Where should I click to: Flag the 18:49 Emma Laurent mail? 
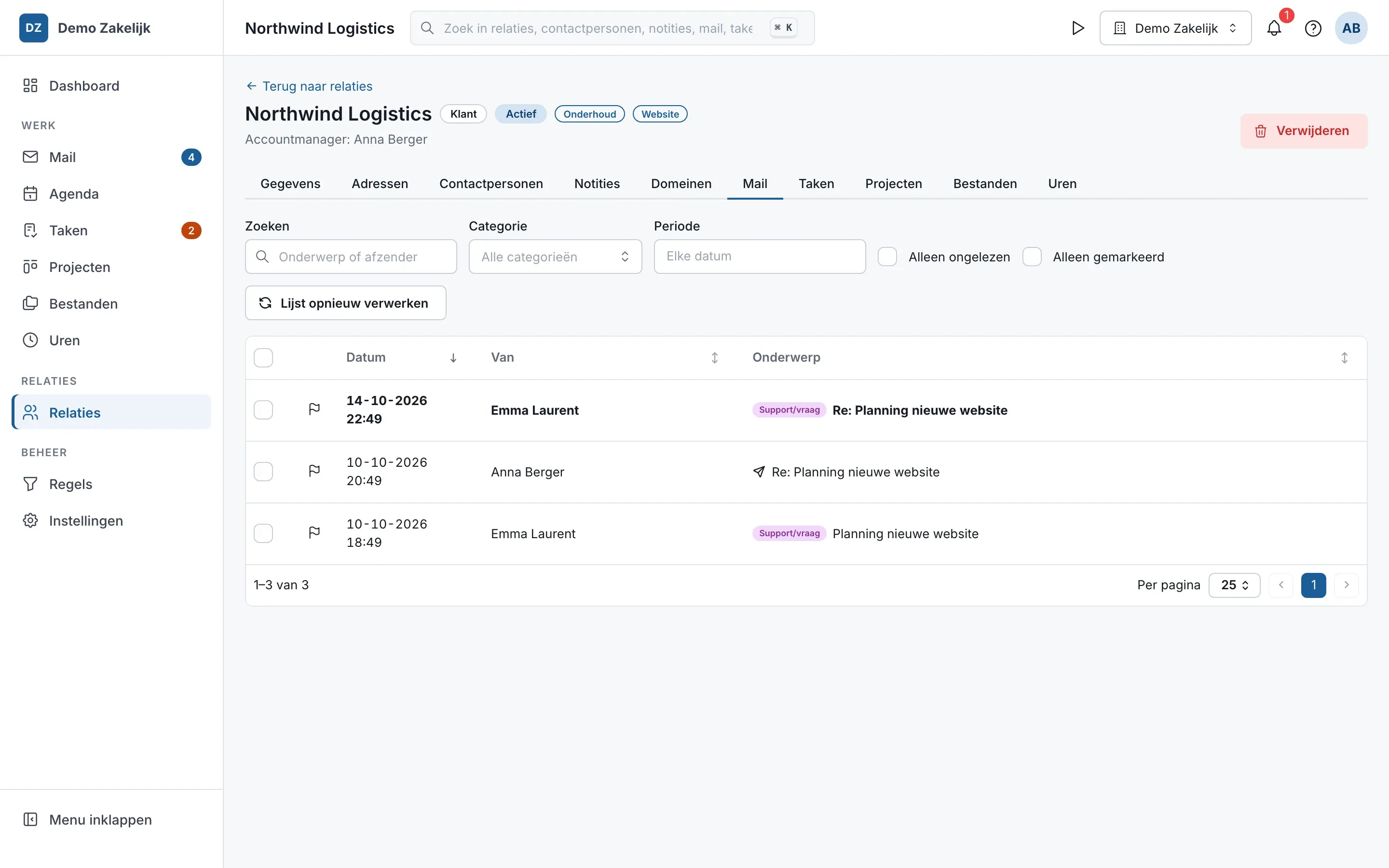[314, 533]
